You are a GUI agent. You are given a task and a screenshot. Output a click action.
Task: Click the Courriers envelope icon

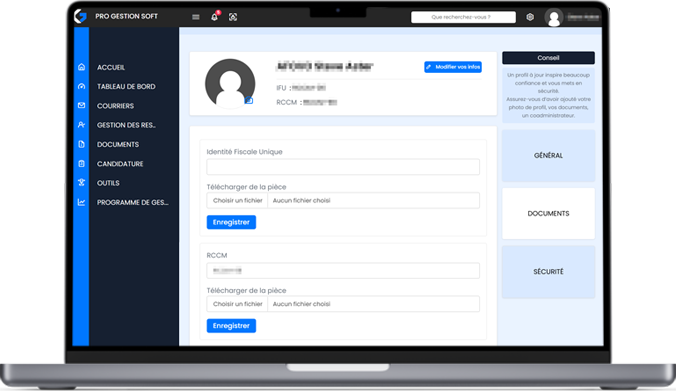tap(81, 105)
